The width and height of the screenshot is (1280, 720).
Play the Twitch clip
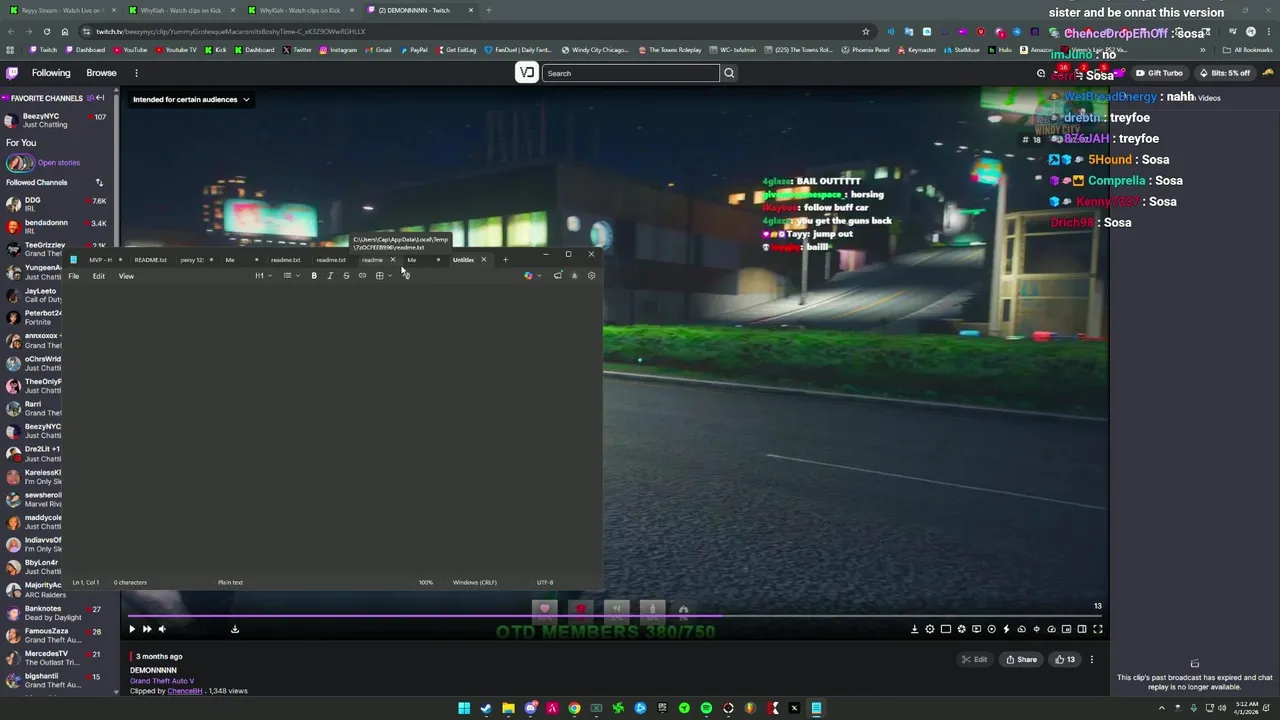(131, 629)
